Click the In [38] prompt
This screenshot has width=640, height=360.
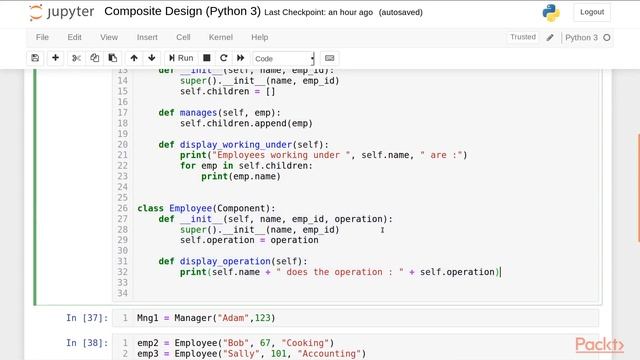87,343
